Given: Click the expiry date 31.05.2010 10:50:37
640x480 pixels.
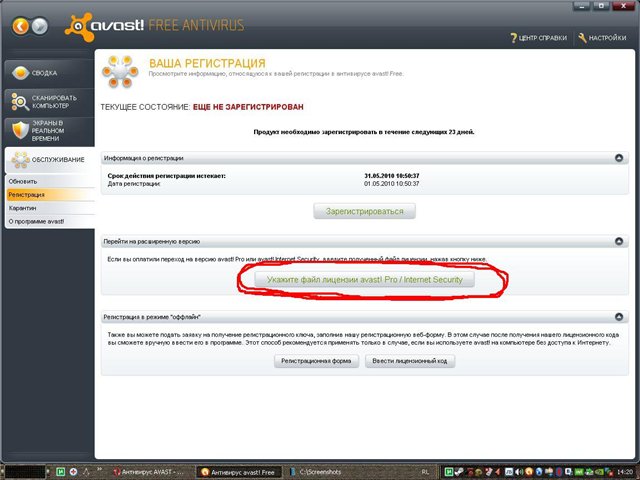Looking at the screenshot, I should pyautogui.click(x=391, y=176).
